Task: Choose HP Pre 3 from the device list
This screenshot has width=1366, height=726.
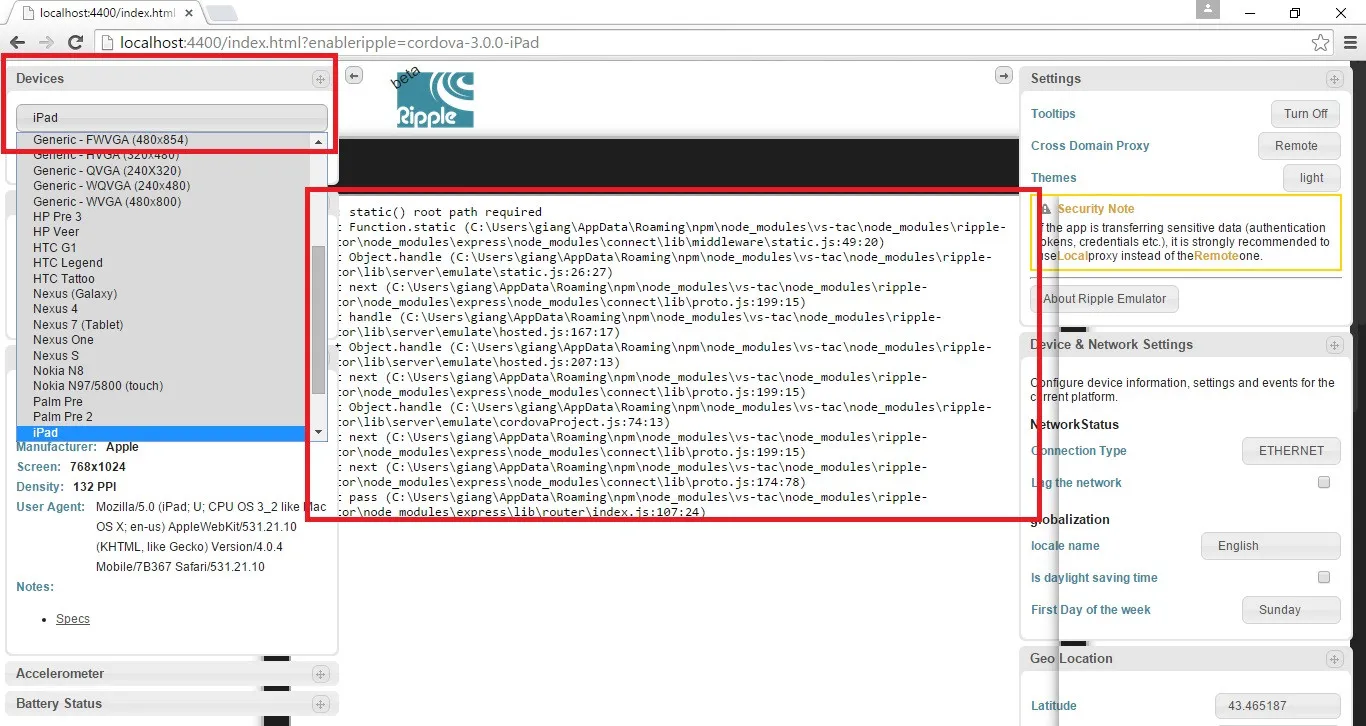Action: coord(164,217)
